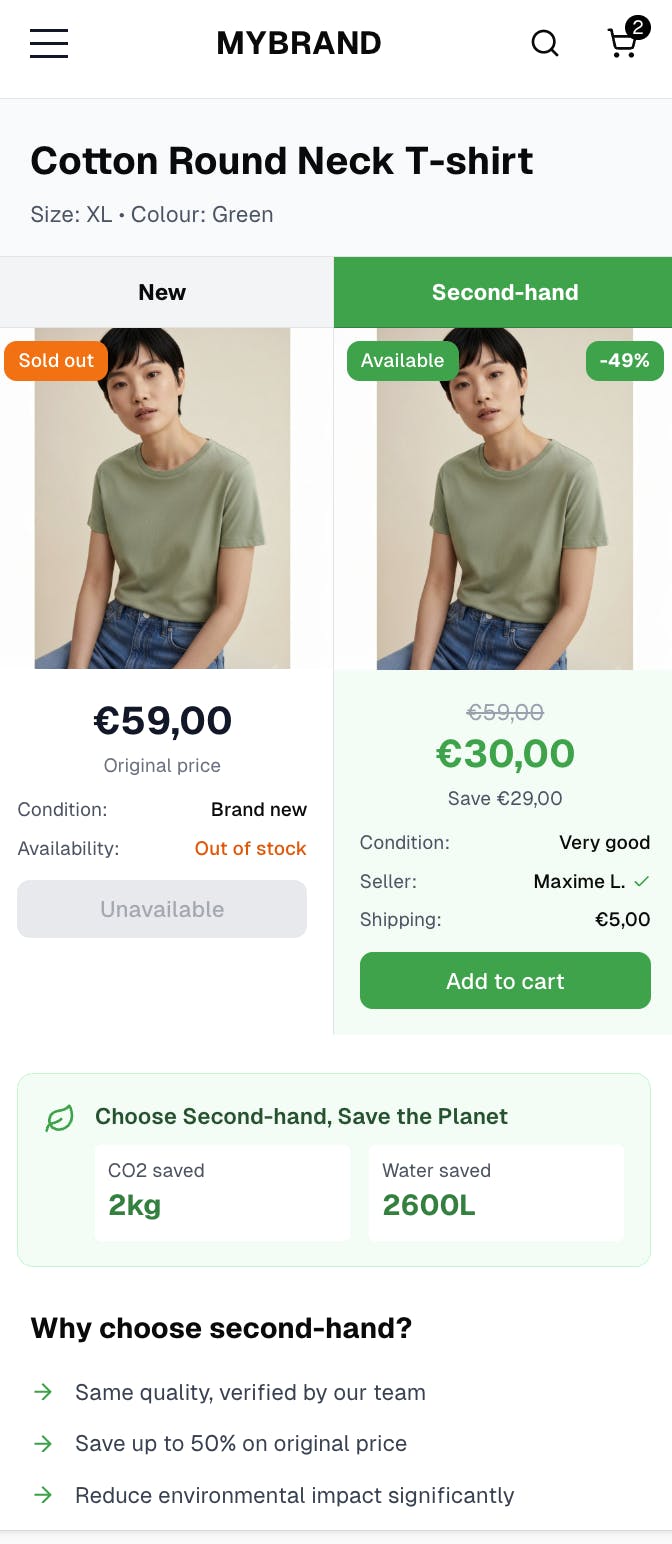This screenshot has height=1544, width=672.
Task: Switch to the New tab
Action: pyautogui.click(x=162, y=292)
